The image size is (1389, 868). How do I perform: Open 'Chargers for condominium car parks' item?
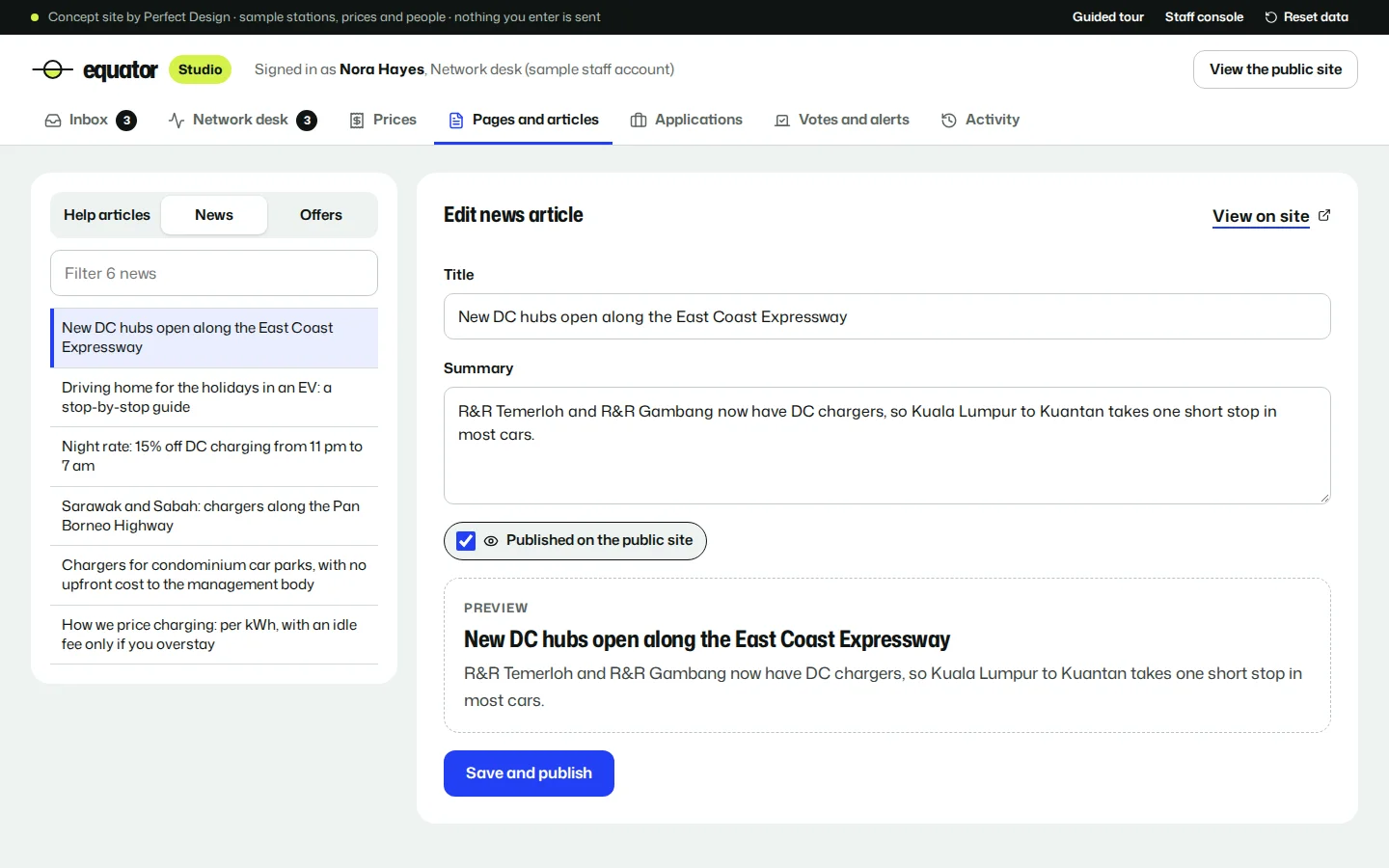click(x=214, y=575)
